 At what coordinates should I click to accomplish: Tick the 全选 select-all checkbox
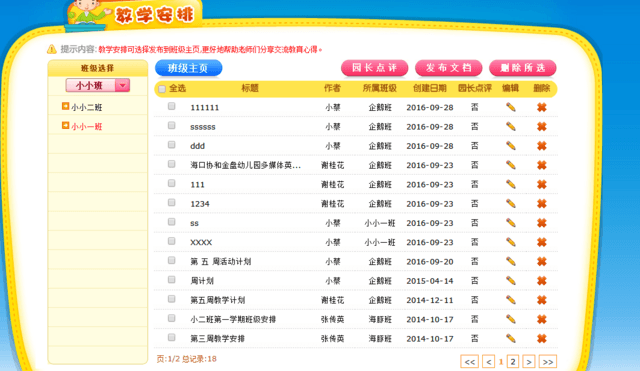click(x=162, y=89)
